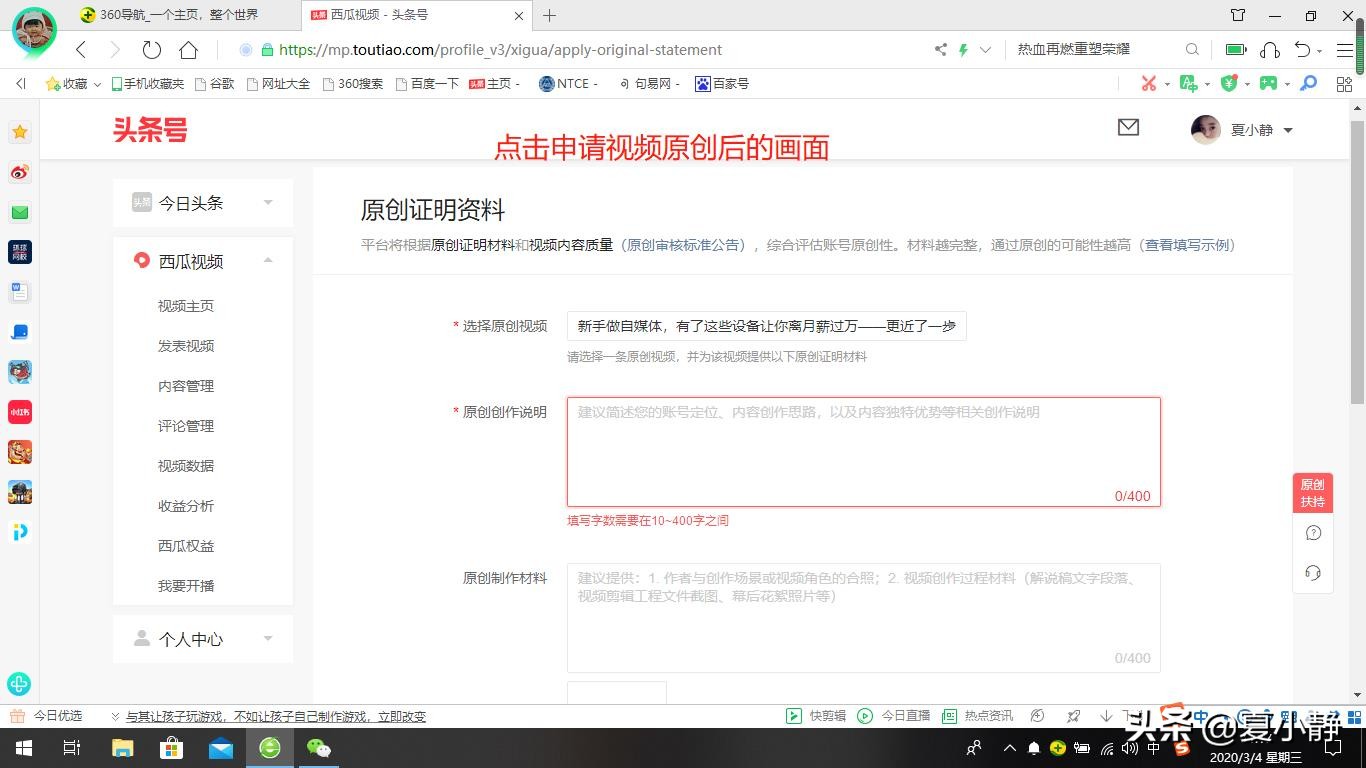Open Windows Start menu
Viewport: 1366px width, 768px height.
click(x=23, y=748)
